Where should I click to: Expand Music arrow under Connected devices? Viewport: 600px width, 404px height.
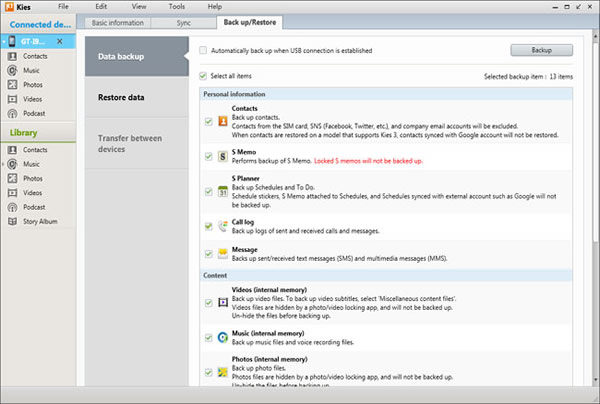point(5,72)
